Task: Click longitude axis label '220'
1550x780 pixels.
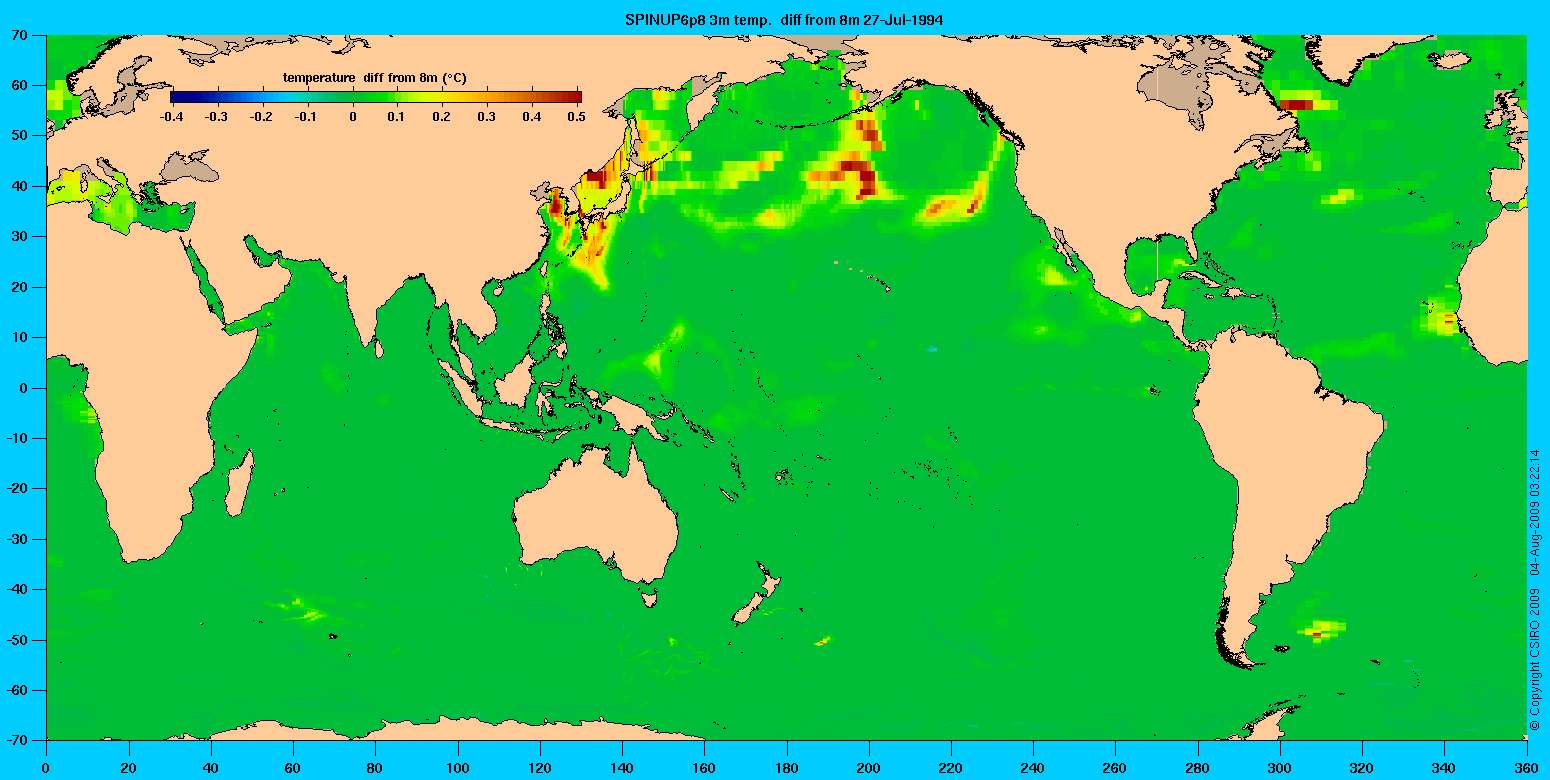Action: (951, 769)
